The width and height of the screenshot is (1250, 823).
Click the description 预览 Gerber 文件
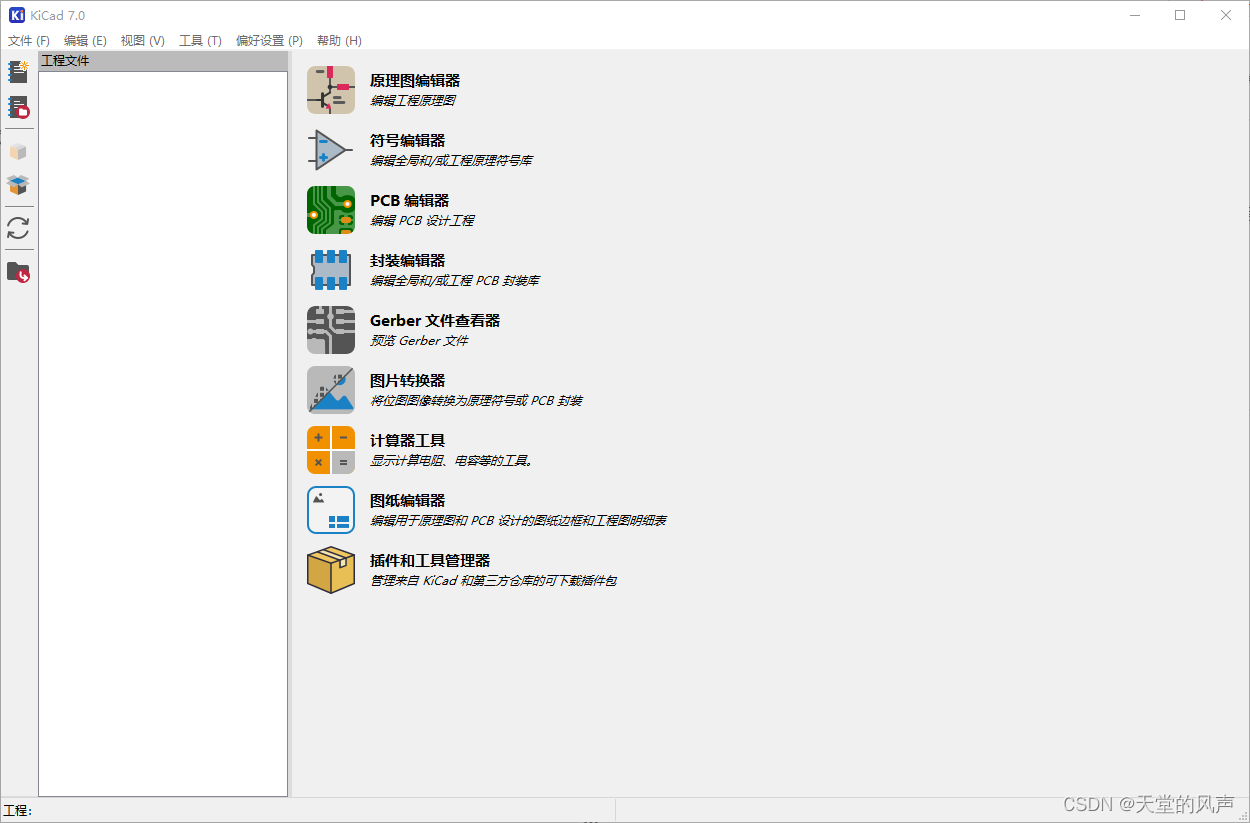click(x=419, y=341)
